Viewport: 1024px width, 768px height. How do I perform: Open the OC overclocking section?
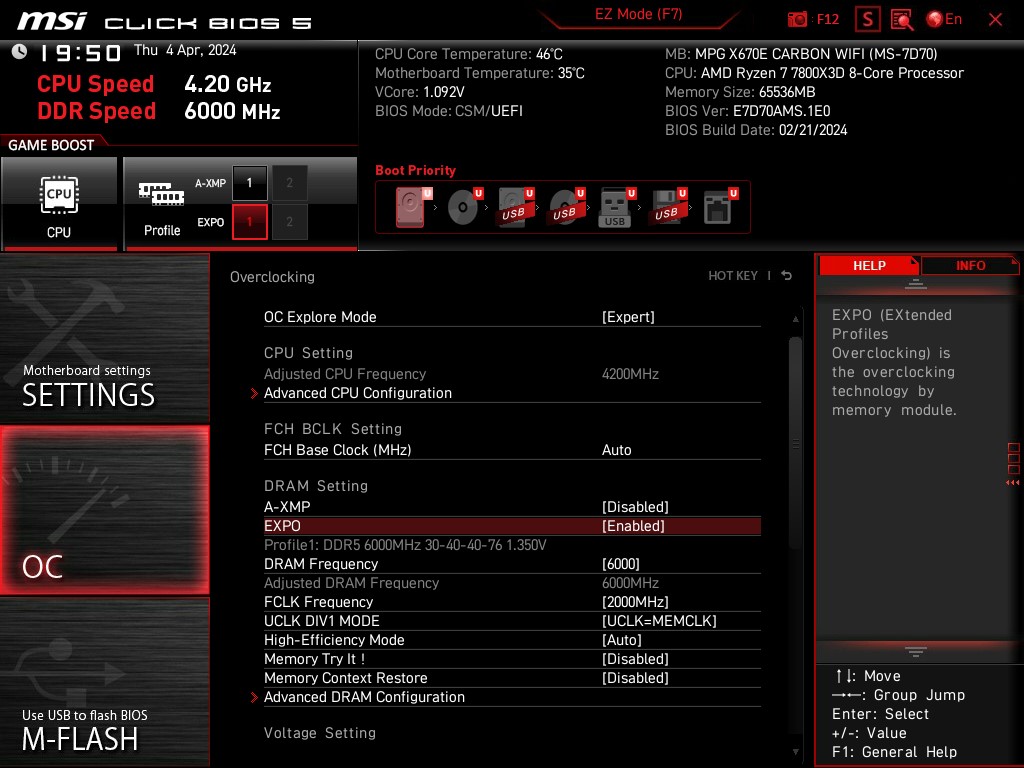104,510
